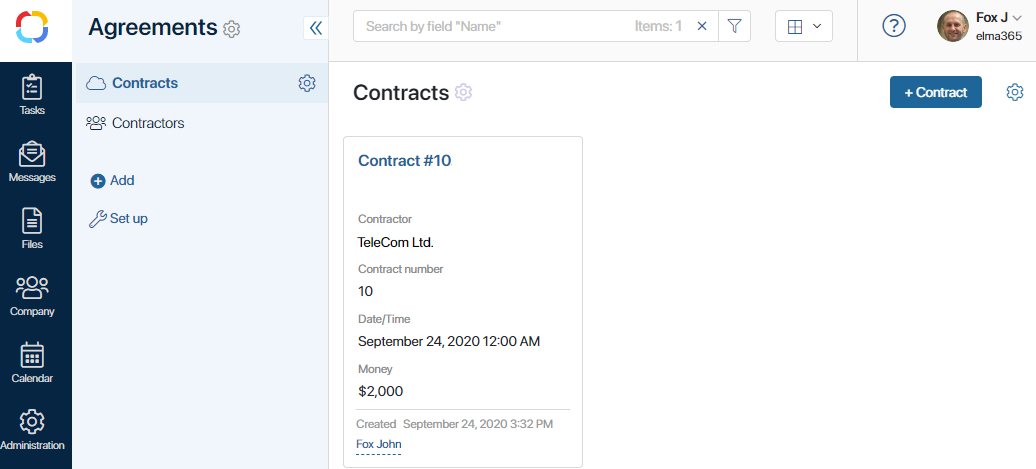The width and height of the screenshot is (1036, 469).
Task: Open the Administration settings
Action: point(32,431)
